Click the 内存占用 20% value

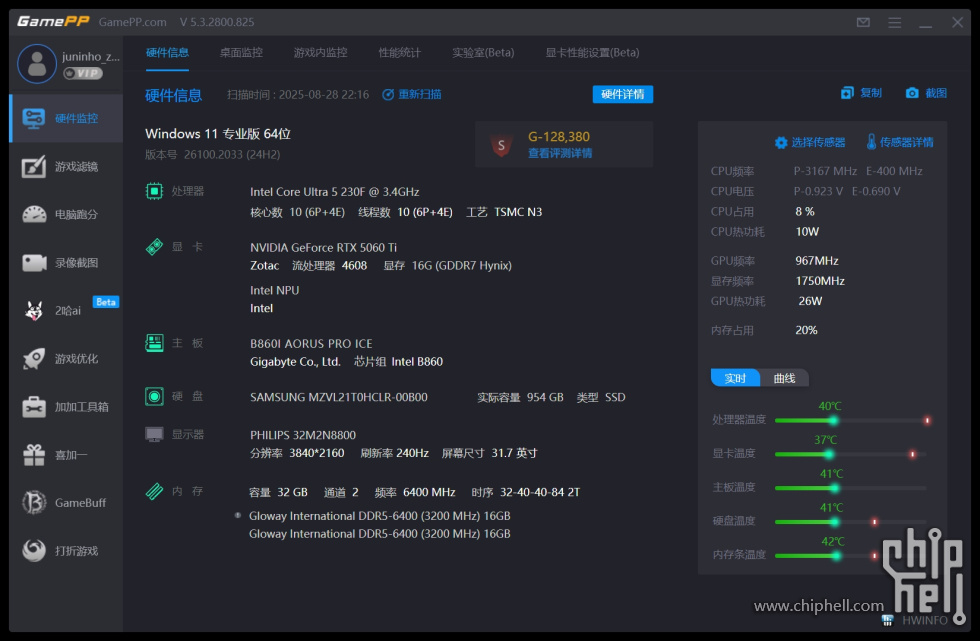(806, 330)
